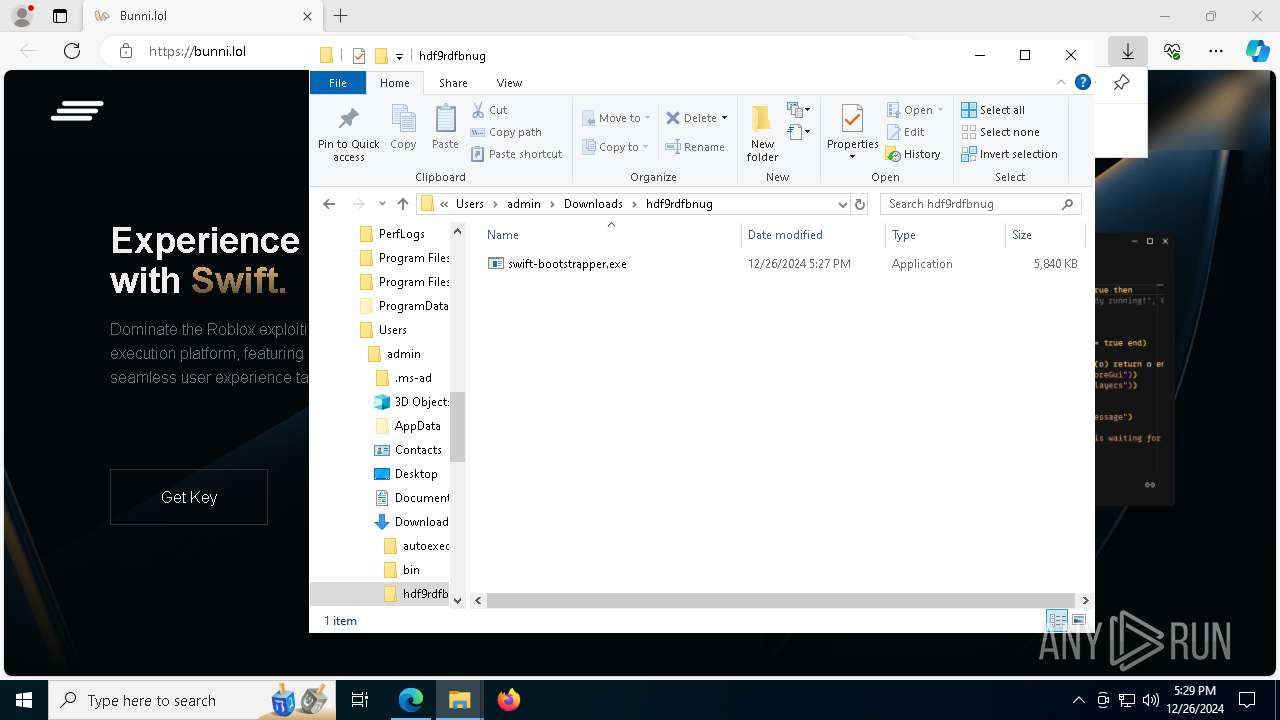
Task: Expand the Properties dropdown arrow
Action: (852, 157)
